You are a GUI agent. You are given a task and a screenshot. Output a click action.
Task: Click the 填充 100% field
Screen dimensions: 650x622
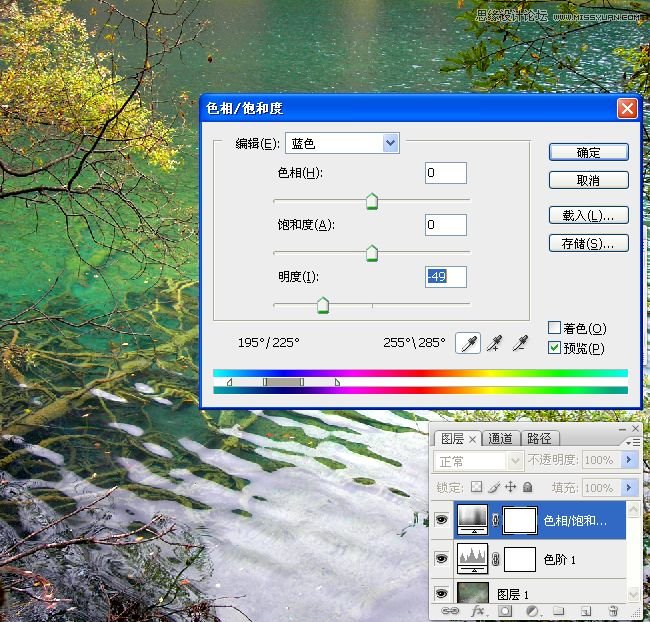click(601, 487)
